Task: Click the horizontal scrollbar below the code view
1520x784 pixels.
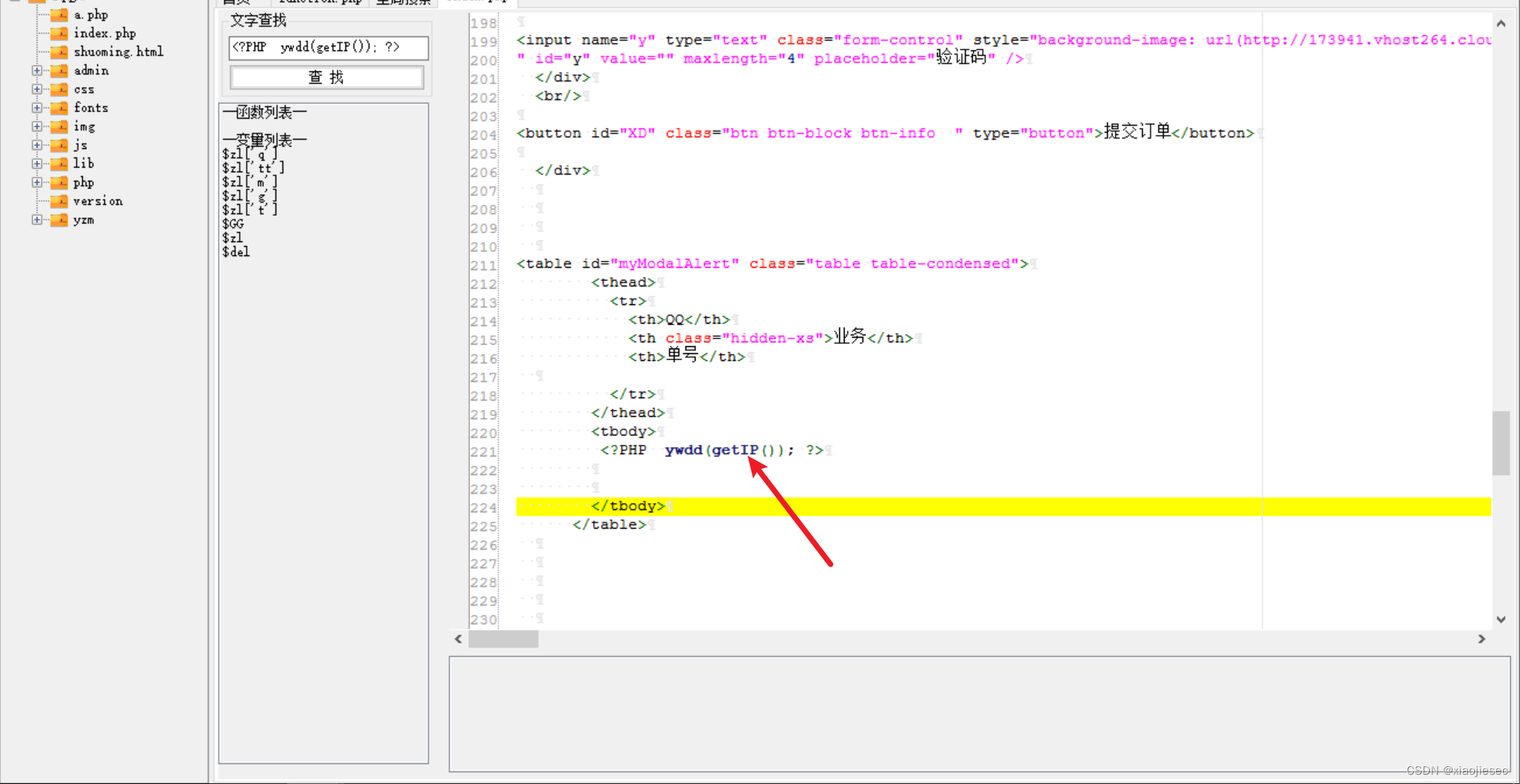Action: pyautogui.click(x=503, y=639)
